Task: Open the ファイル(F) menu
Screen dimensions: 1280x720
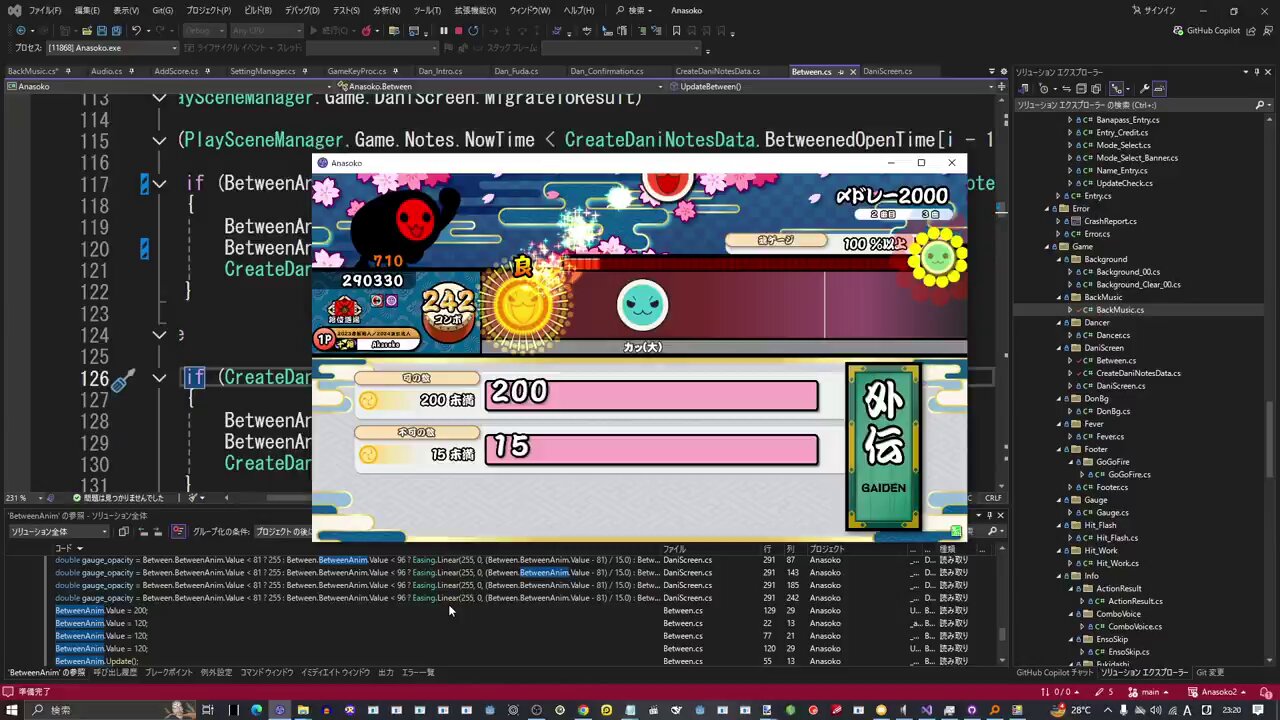Action: click(x=45, y=10)
